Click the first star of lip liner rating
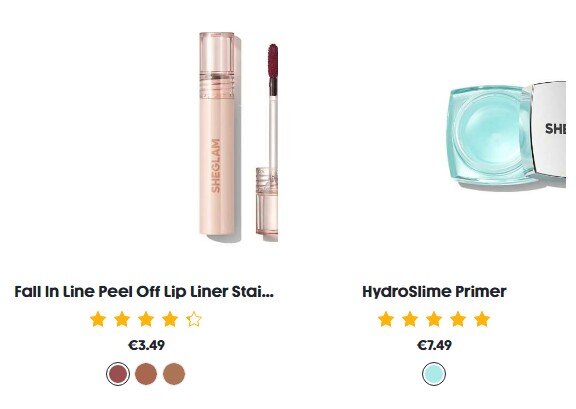 (98, 319)
